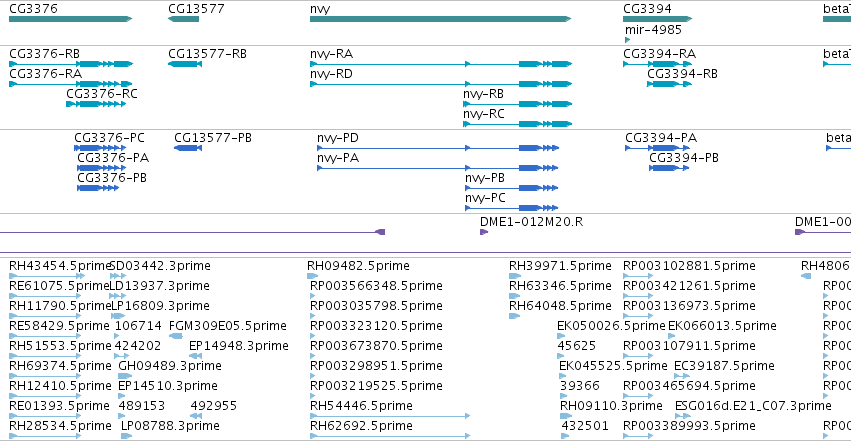
Task: Select the CG3376 gene glyph
Action: [x=71, y=19]
